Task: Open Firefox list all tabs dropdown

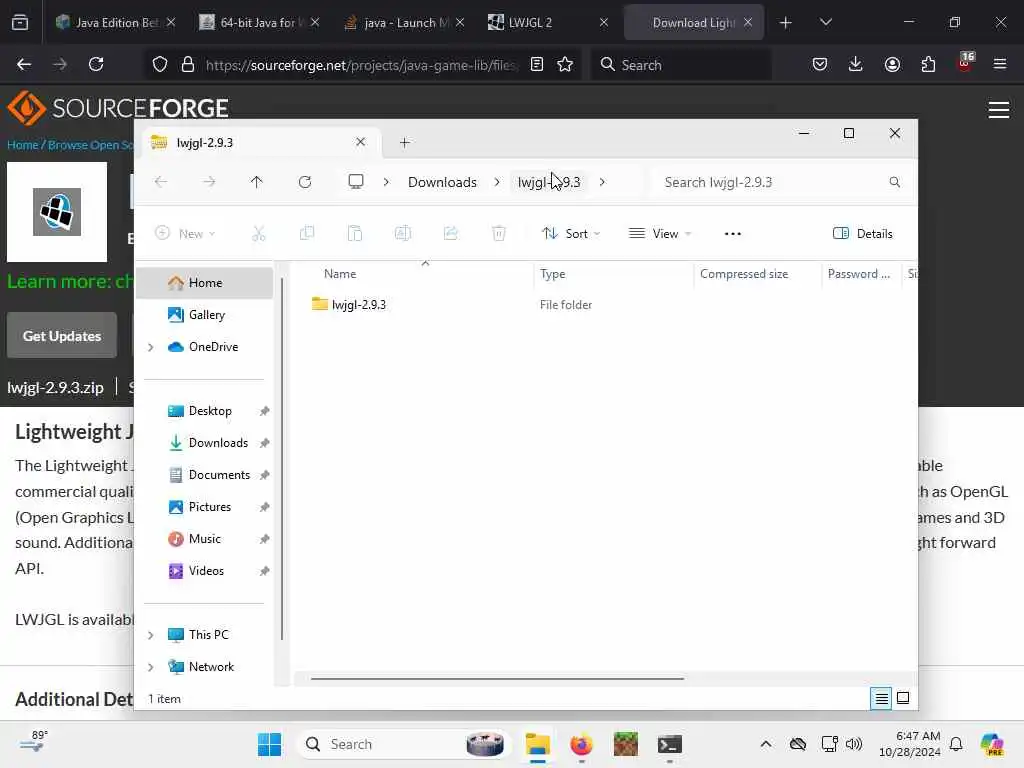Action: click(825, 22)
